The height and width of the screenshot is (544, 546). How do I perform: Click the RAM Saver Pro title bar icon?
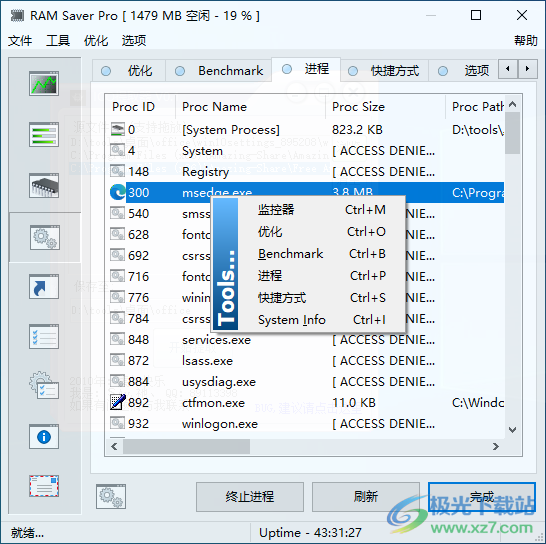[17, 16]
